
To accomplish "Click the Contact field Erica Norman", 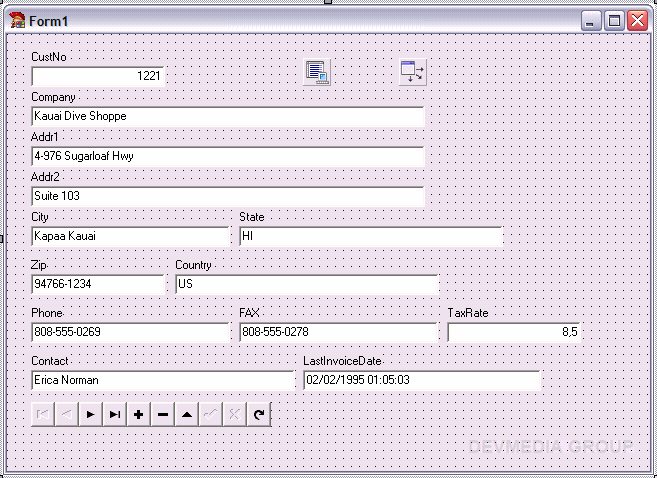I will click(x=162, y=380).
